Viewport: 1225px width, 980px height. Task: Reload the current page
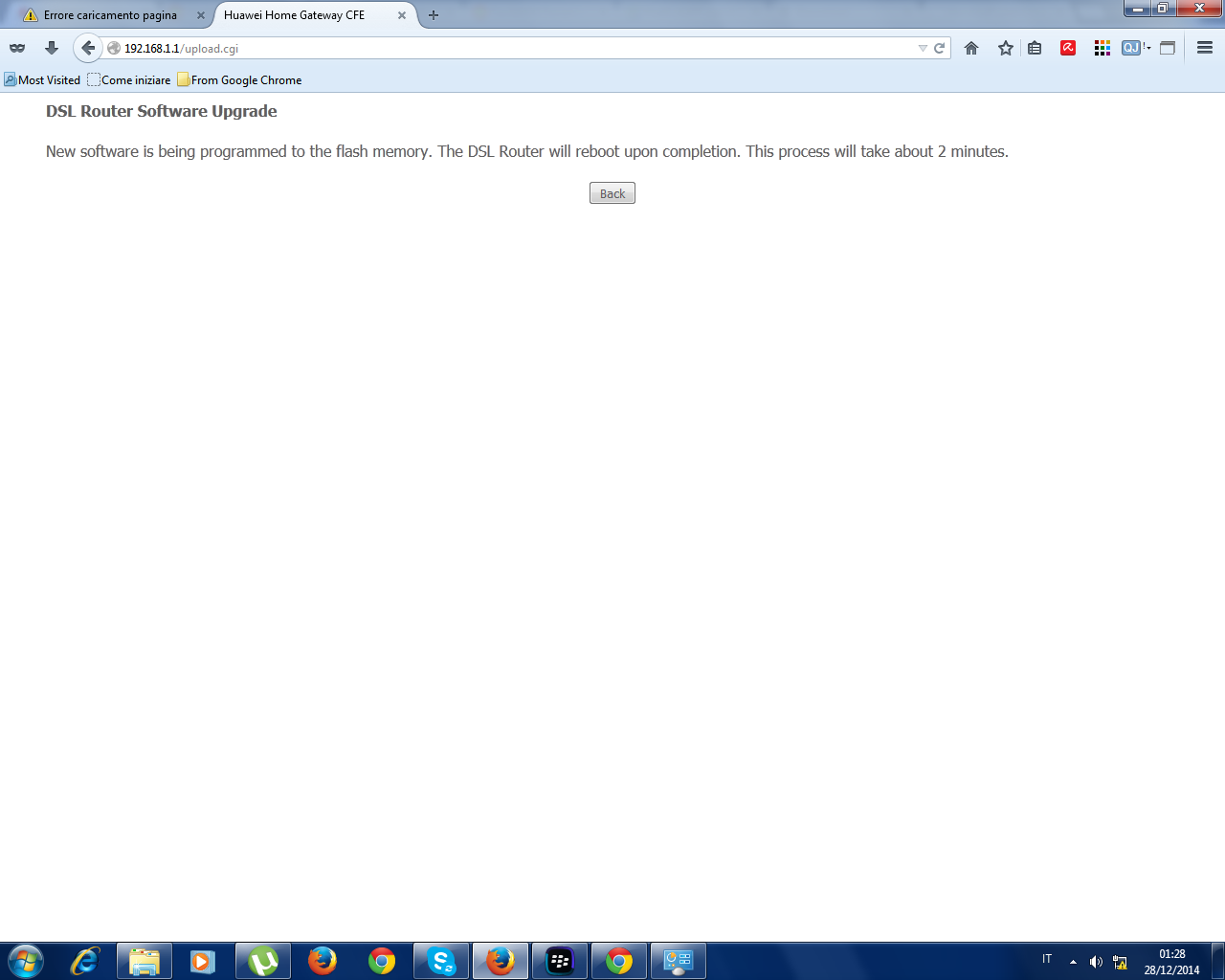pyautogui.click(x=940, y=48)
